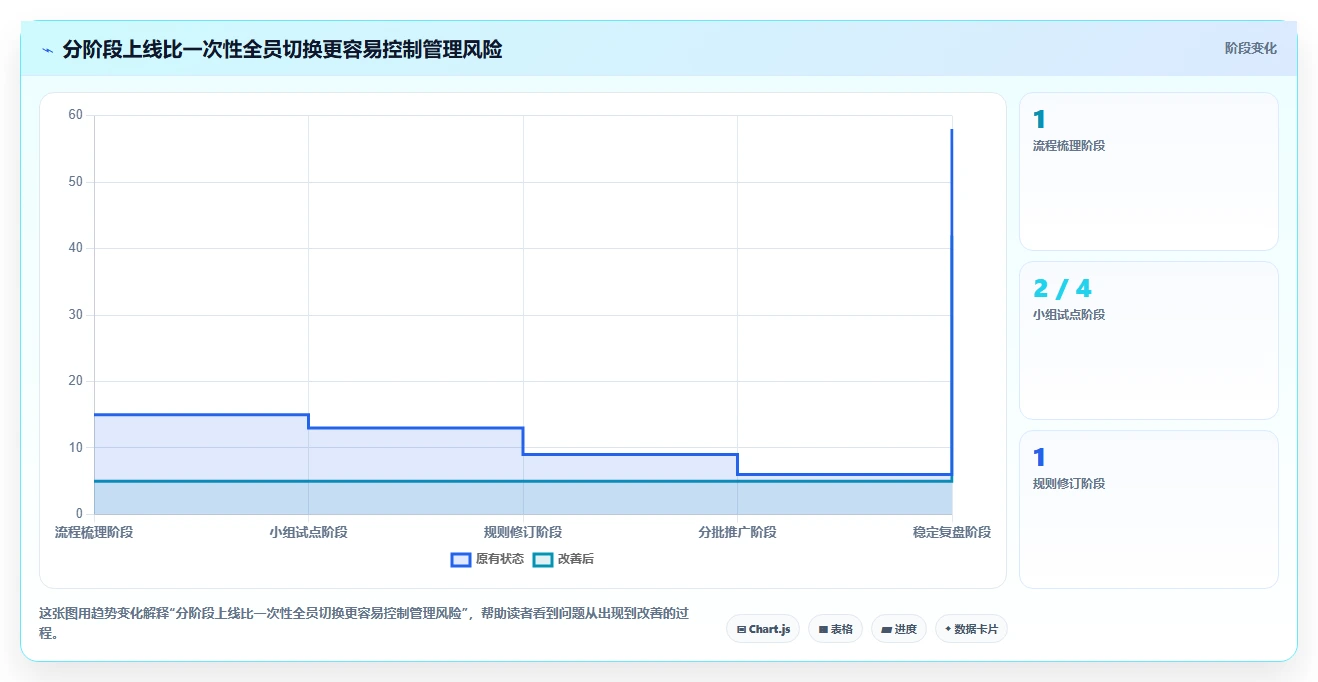This screenshot has height=682, width=1318.
Task: Click the Chart.js tag
Action: (x=763, y=629)
